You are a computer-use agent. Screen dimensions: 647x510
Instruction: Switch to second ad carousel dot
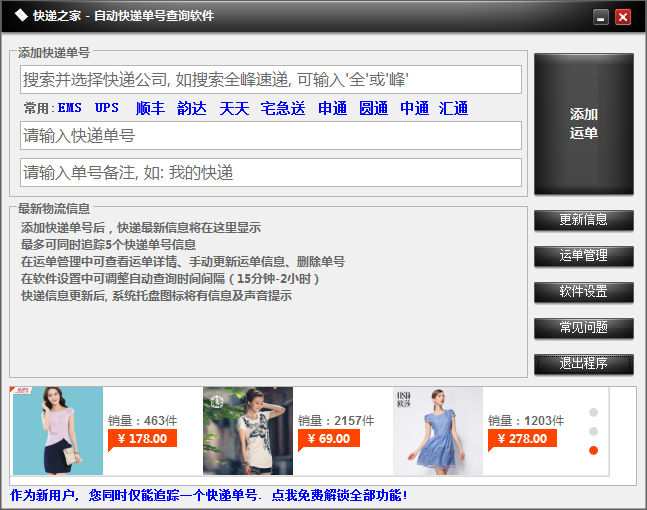tap(593, 431)
